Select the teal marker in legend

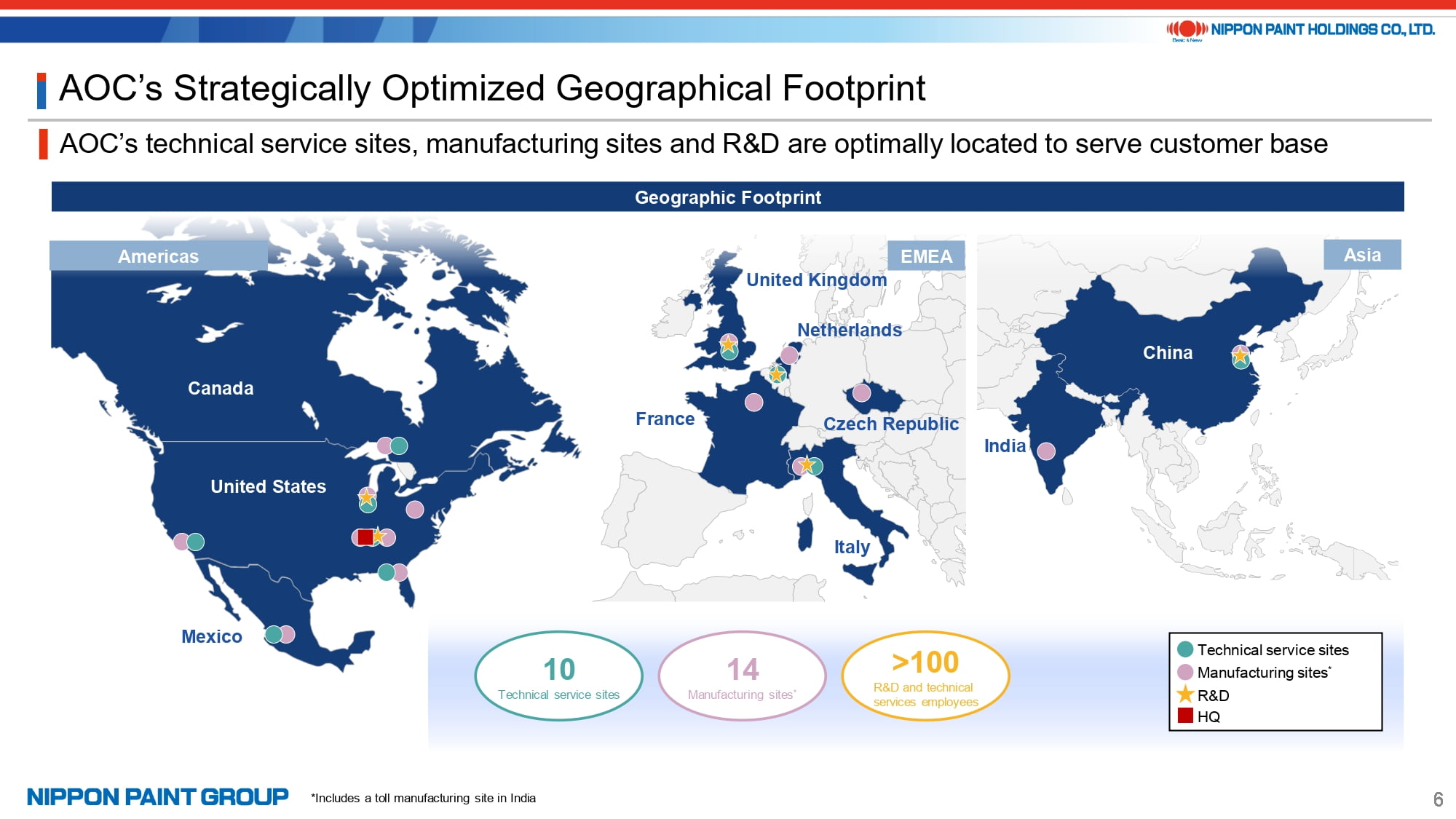coord(1185,649)
